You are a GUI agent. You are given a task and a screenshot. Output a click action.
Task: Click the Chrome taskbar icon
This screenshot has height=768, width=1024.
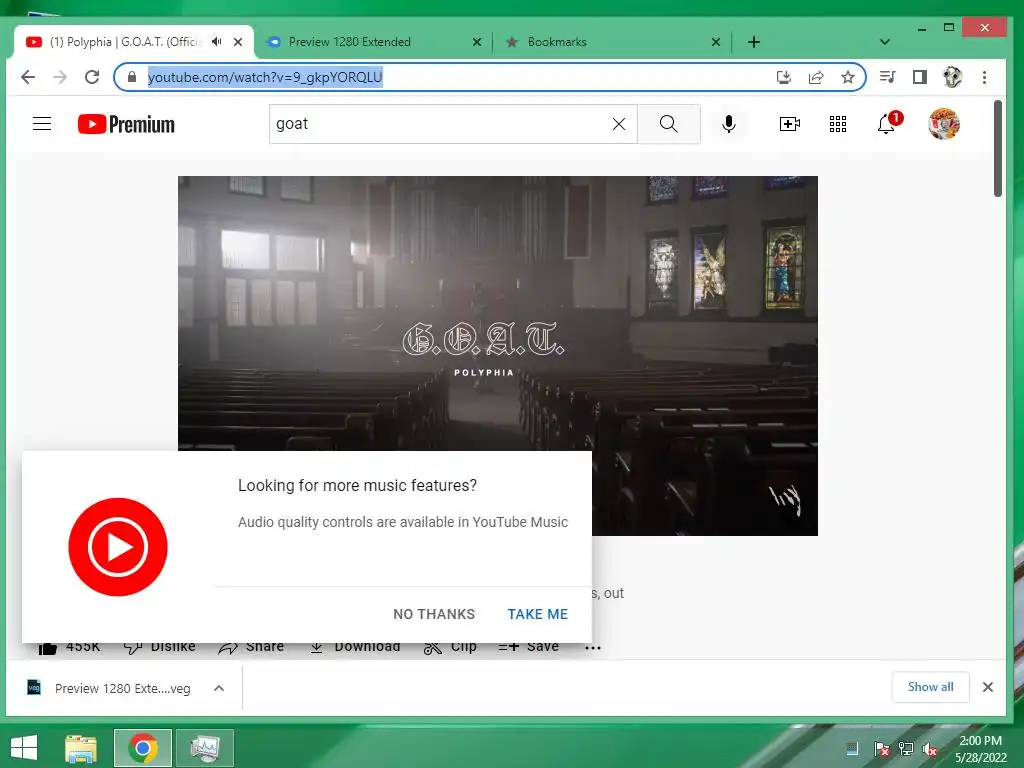pos(143,748)
